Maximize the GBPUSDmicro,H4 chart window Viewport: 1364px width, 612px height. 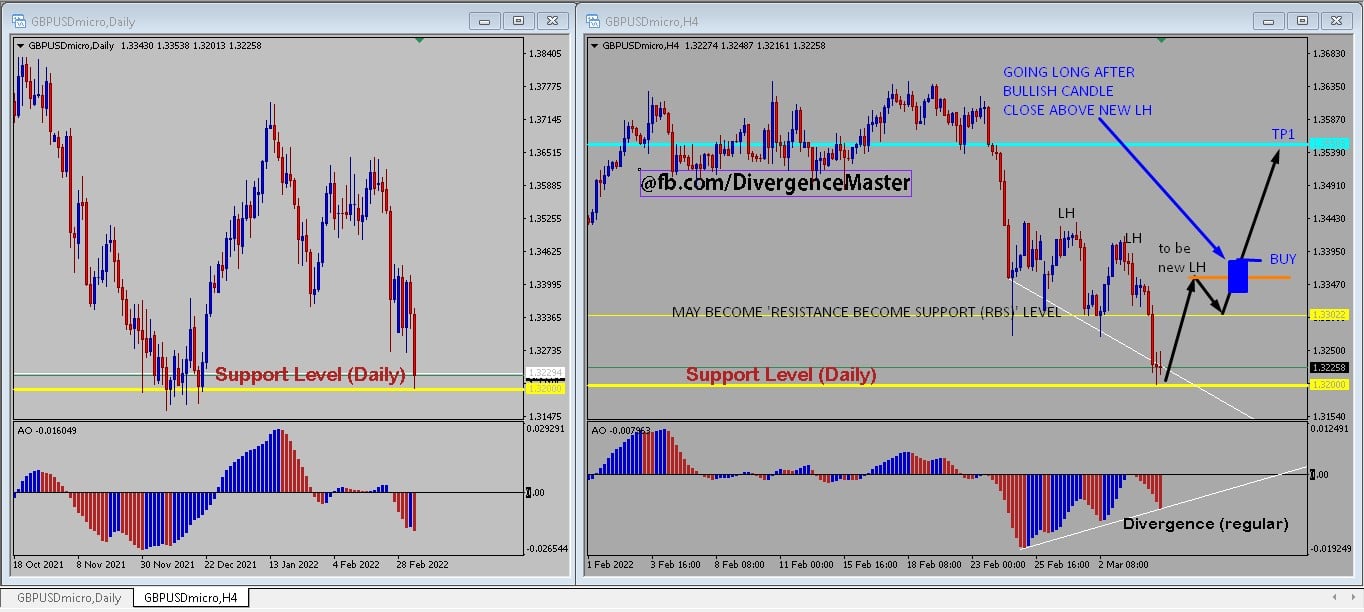(1301, 20)
